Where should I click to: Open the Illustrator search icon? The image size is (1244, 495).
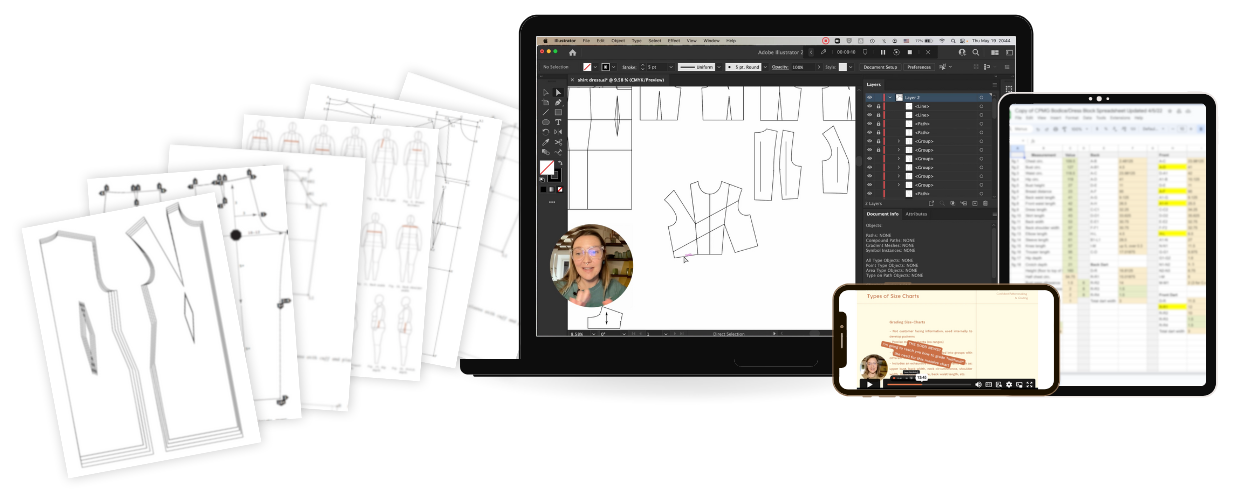coord(975,52)
